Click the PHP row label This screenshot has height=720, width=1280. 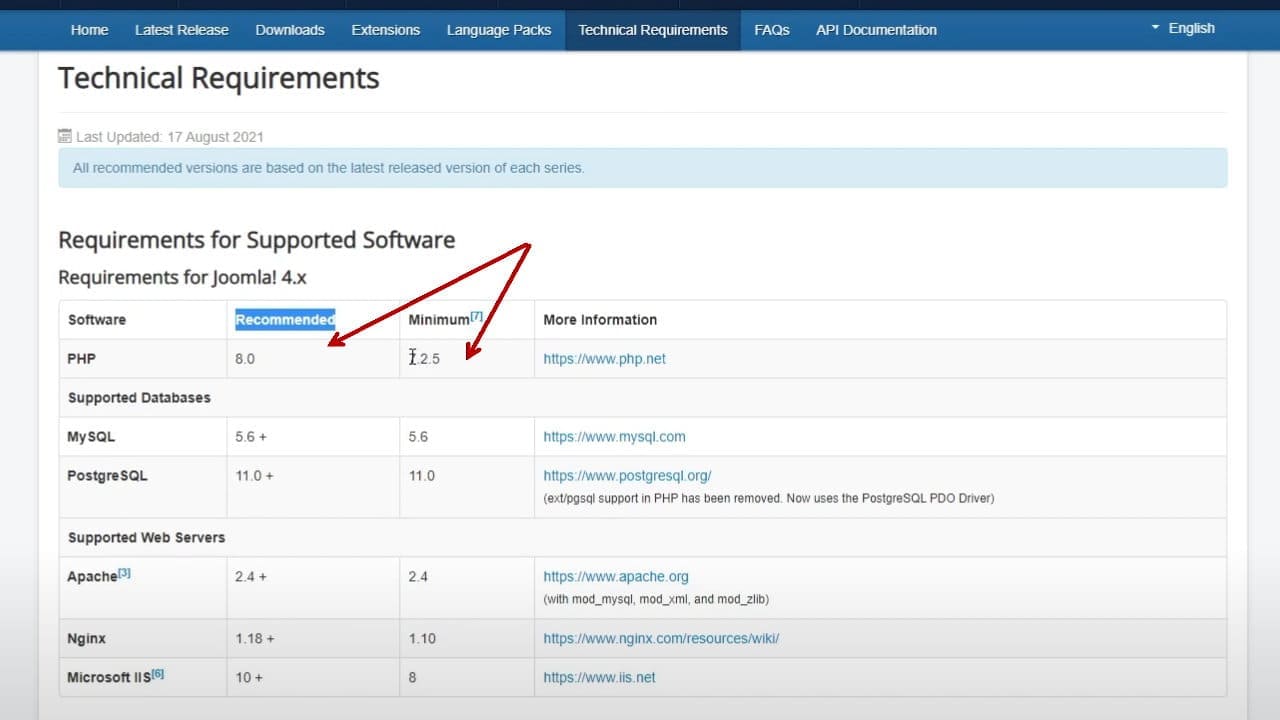[x=81, y=358]
